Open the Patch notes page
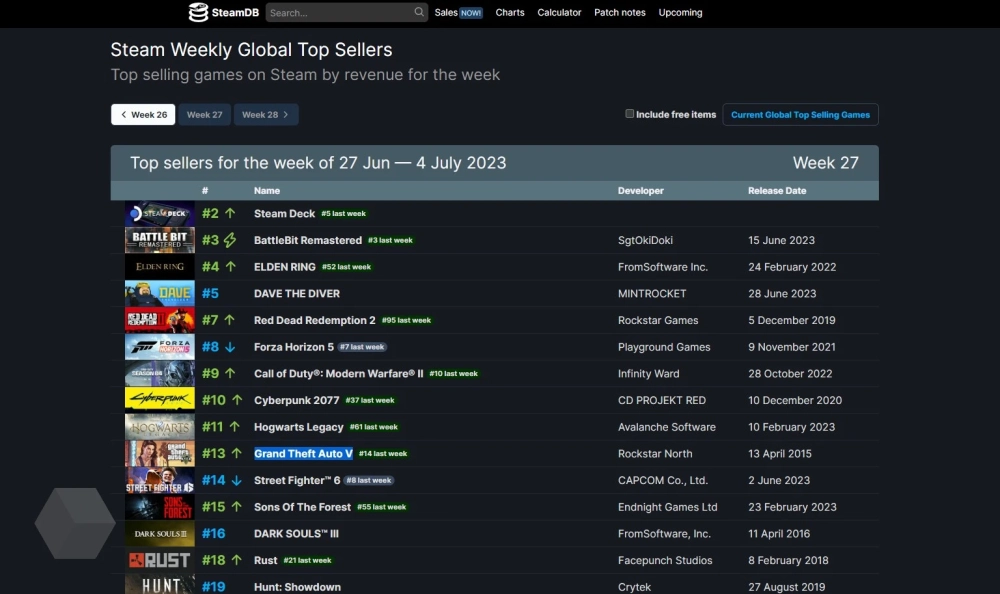The height and width of the screenshot is (594, 1000). pyautogui.click(x=619, y=13)
